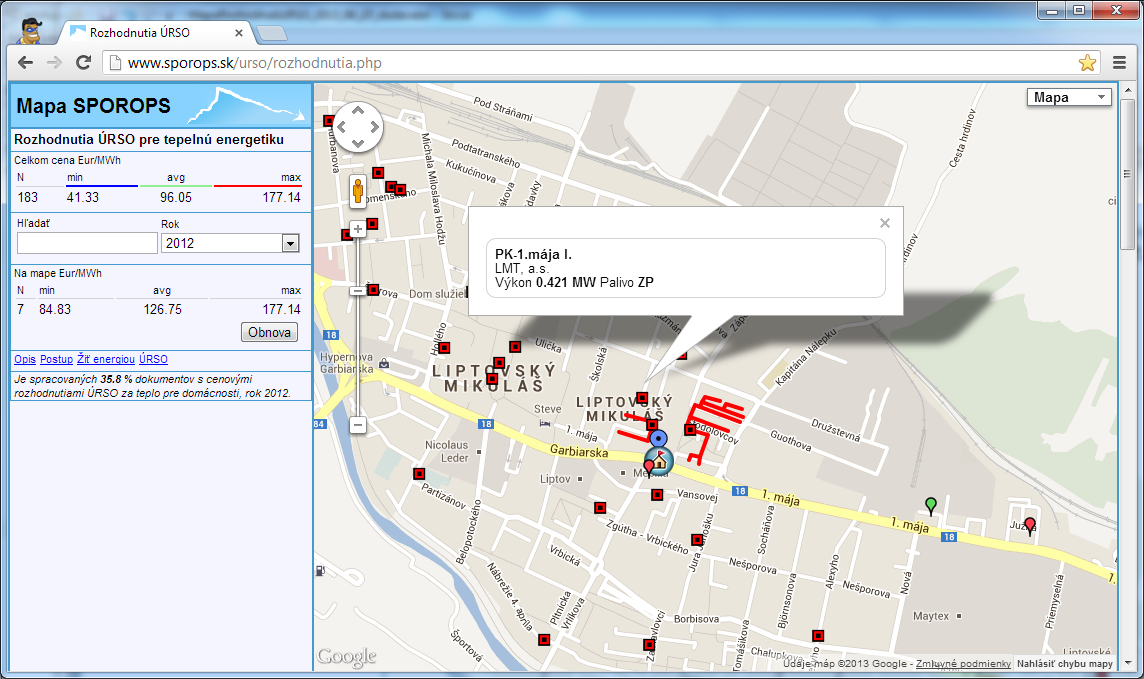Select the Rozhodnutia ÚRSO tab

(x=139, y=33)
